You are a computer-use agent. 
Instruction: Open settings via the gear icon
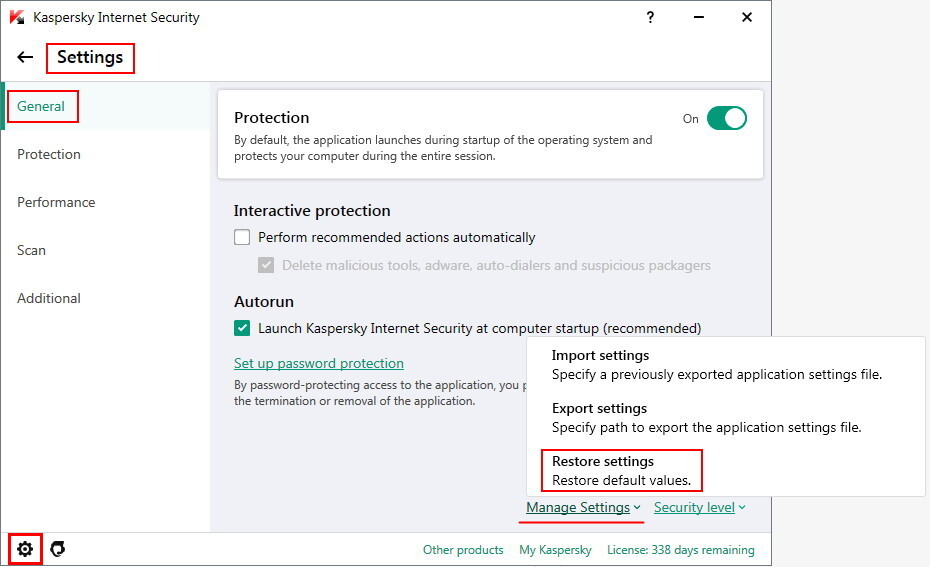[25, 549]
